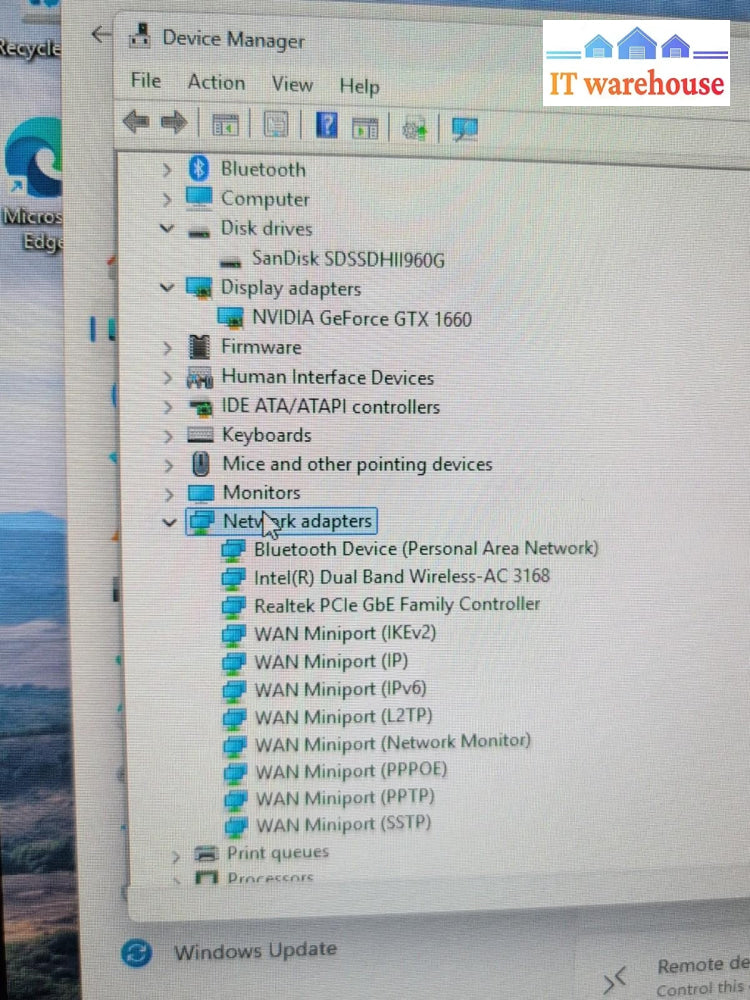The height and width of the screenshot is (1000, 750).
Task: Click the Back arrow toolbar icon
Action: 136,121
